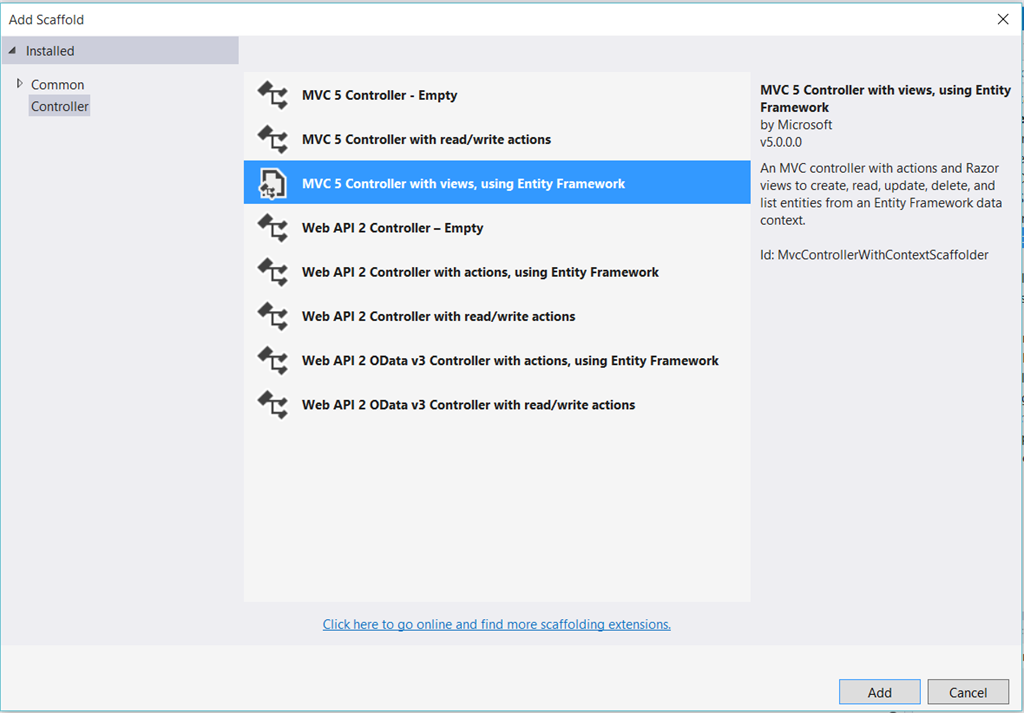Click icon for Web API 2 OData v3 Controller with actions

pyautogui.click(x=272, y=360)
